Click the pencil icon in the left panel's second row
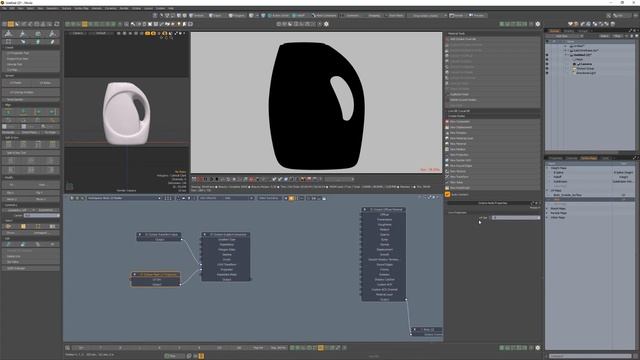Viewport: 640px width, 360px height. click(x=52, y=42)
